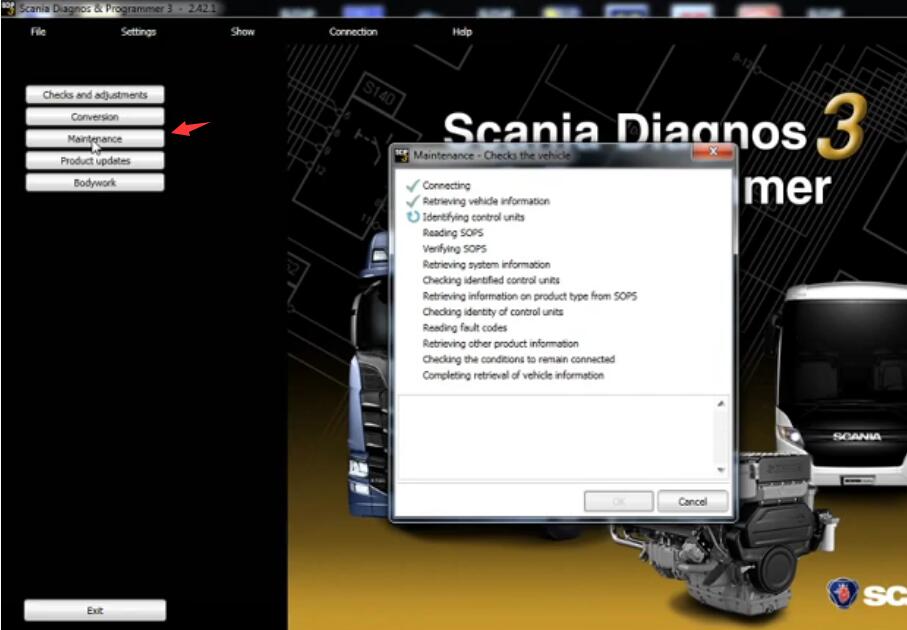Click the greyed-out OK button

(x=618, y=502)
